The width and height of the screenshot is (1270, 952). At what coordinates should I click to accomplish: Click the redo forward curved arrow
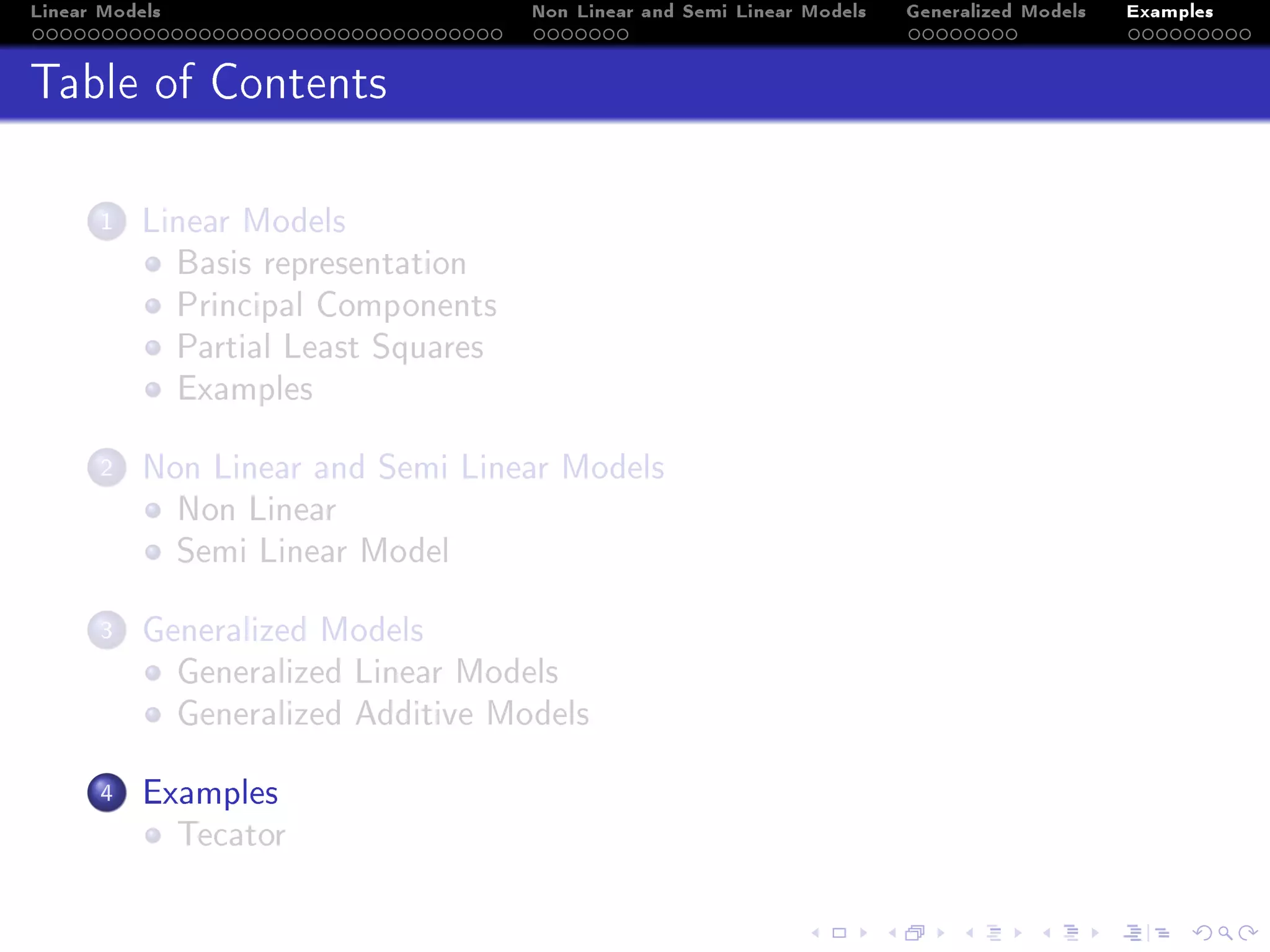tap(1248, 933)
